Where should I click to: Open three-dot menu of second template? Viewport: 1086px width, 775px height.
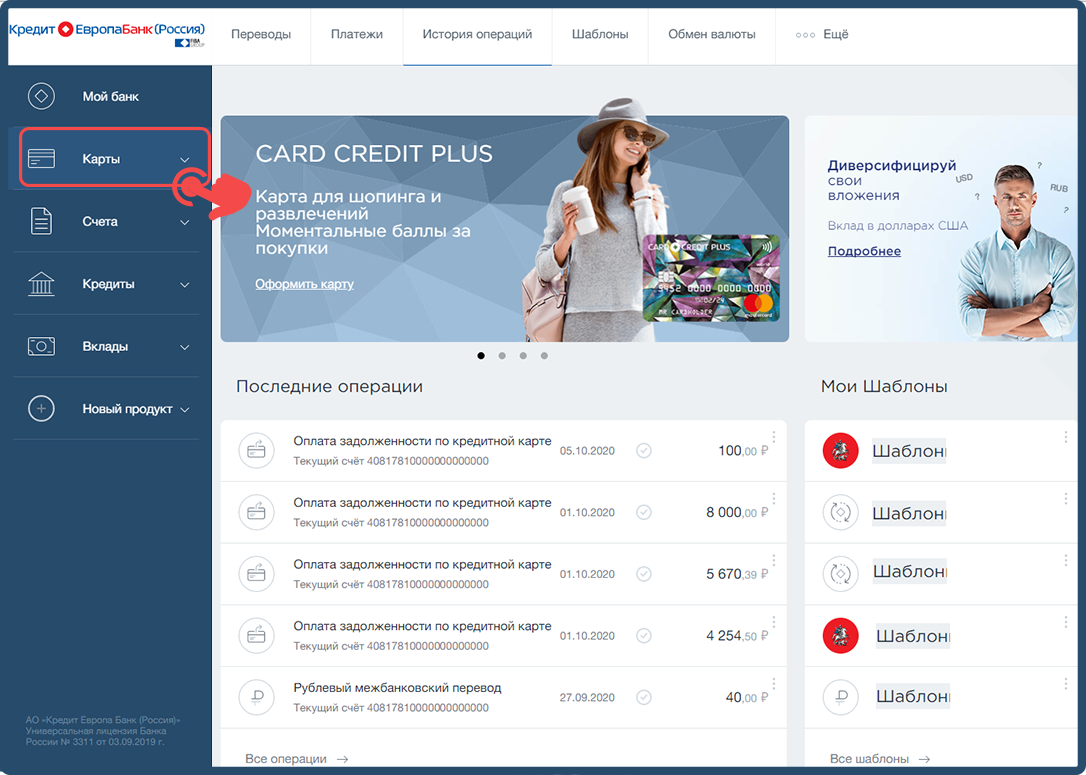[1065, 499]
